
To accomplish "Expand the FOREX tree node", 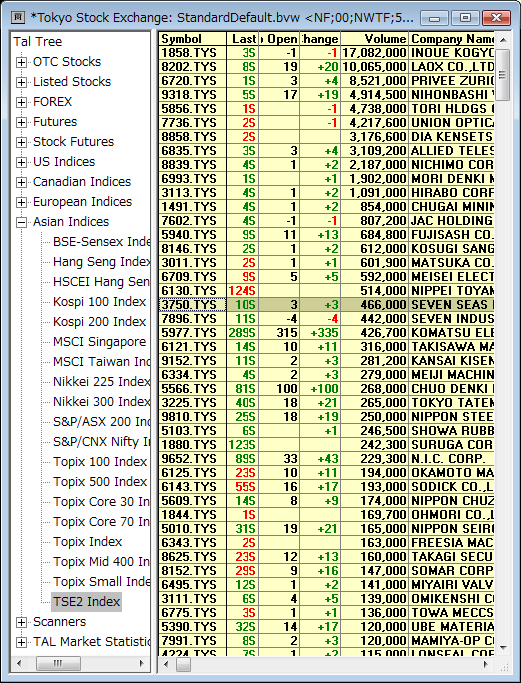I will tap(21, 102).
